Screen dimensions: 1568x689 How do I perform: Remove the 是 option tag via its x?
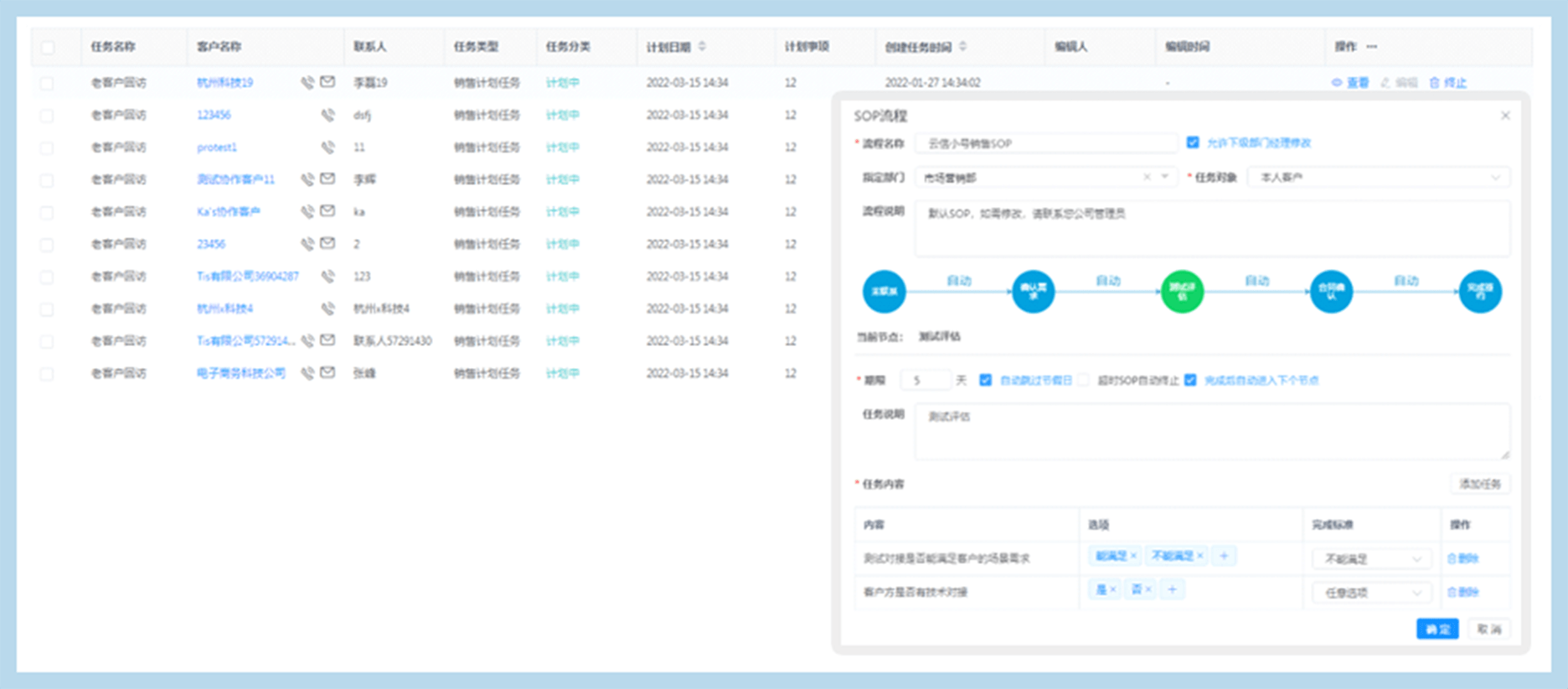[x=1112, y=590]
